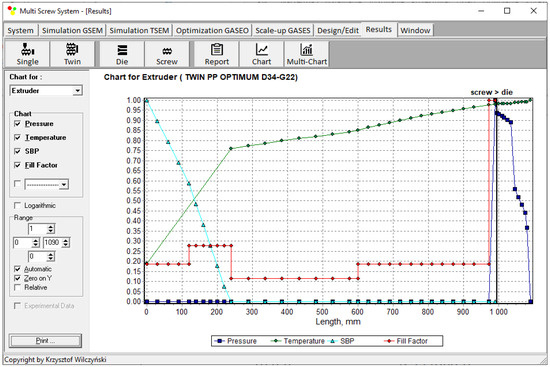Screen dimensions: 550x367
Task: Adjust the range maximum X spinner showing 1090
Action: [66, 242]
